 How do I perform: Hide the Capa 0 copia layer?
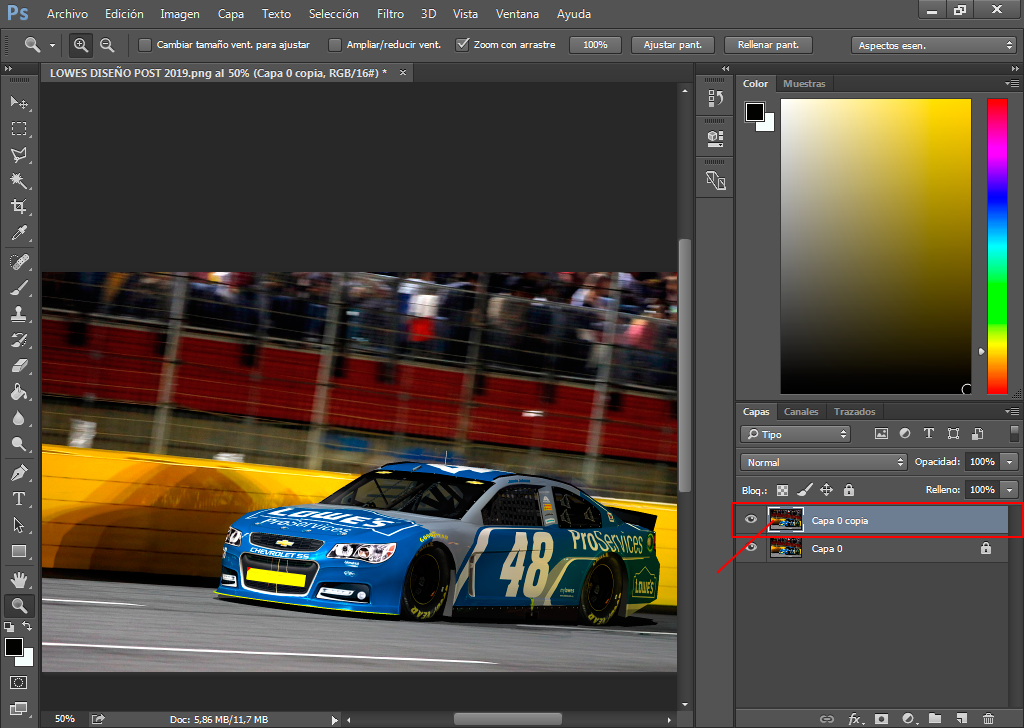tap(751, 520)
